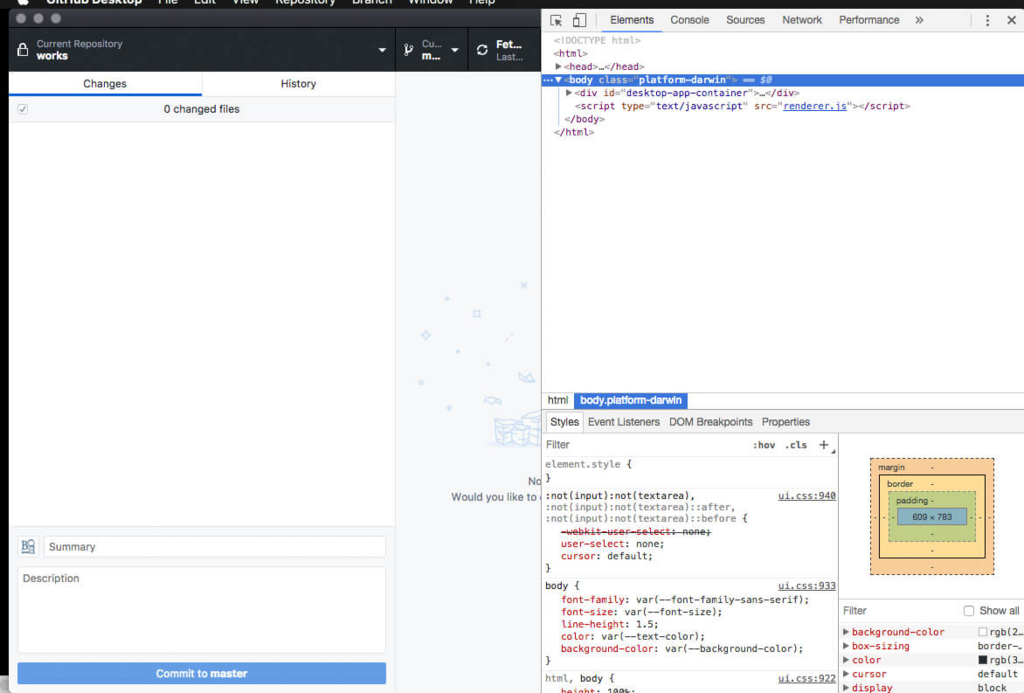Screen dimensions: 1024x693
Task: Expand computed display property
Action: [x=846, y=687]
